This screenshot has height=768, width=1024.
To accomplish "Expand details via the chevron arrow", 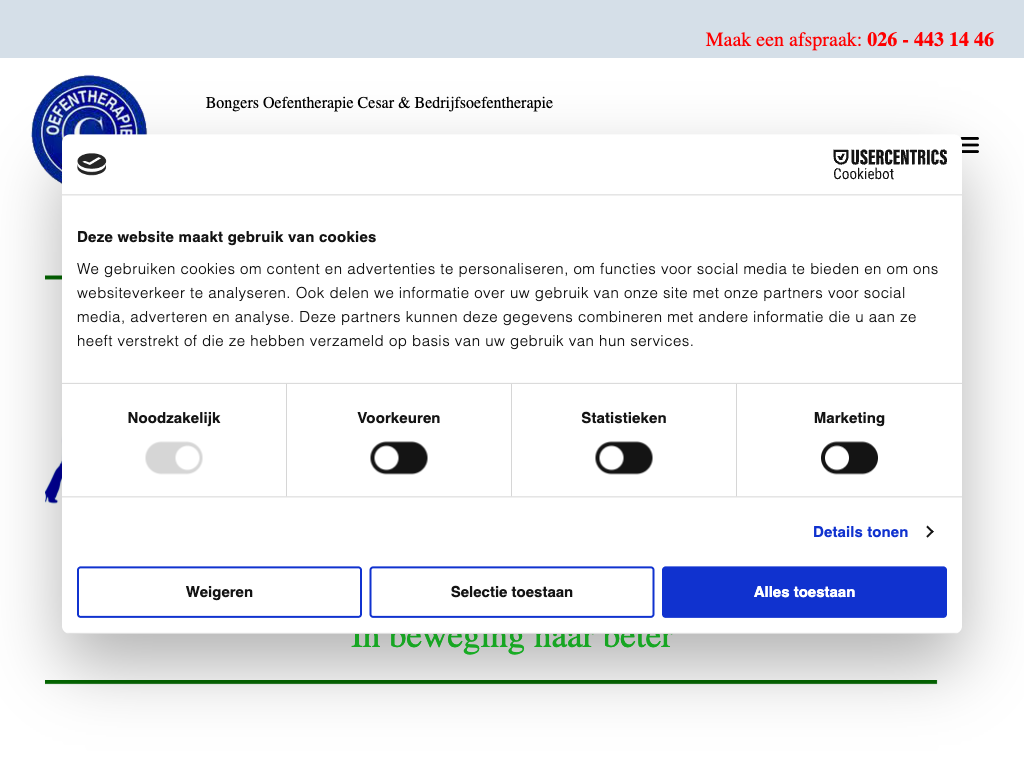I will pos(930,532).
